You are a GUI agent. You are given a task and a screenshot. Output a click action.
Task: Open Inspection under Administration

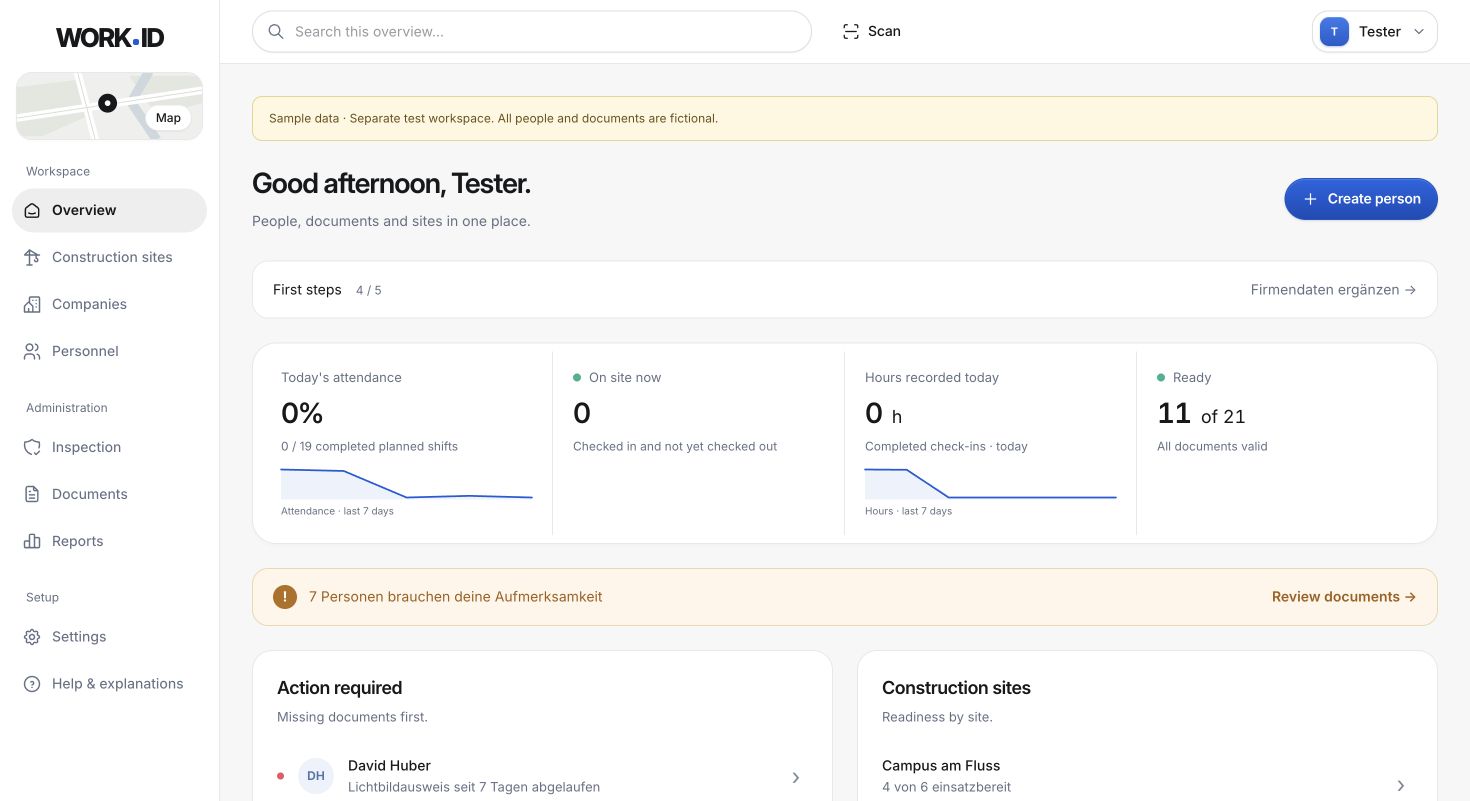tap(110, 447)
